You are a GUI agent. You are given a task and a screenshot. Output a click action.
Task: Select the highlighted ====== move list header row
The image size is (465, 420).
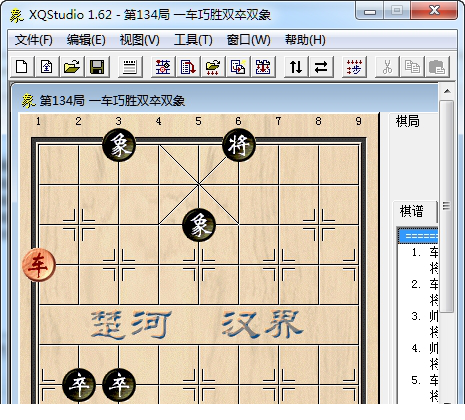coord(418,236)
